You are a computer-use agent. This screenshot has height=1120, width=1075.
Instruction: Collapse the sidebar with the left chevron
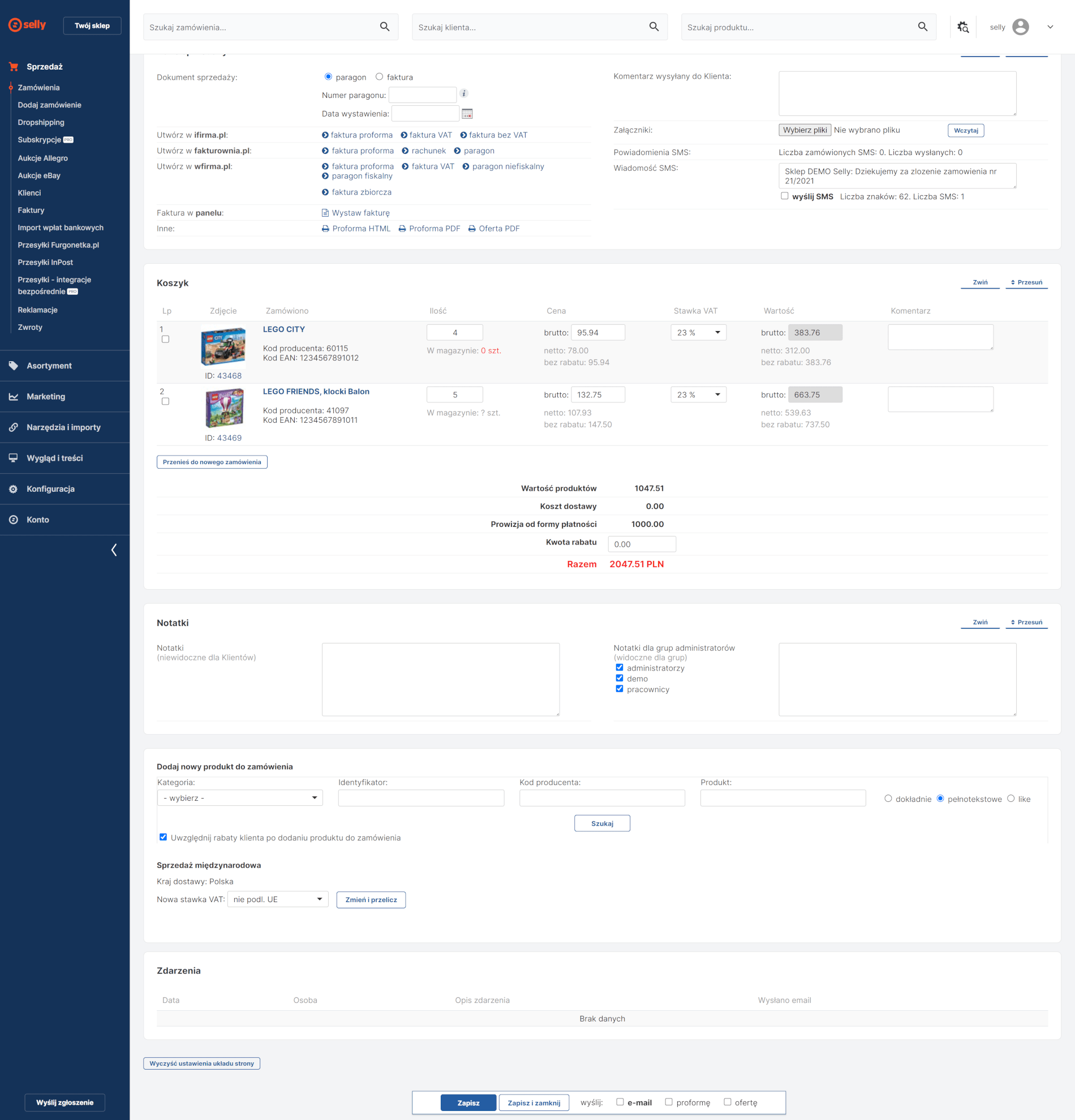[114, 550]
